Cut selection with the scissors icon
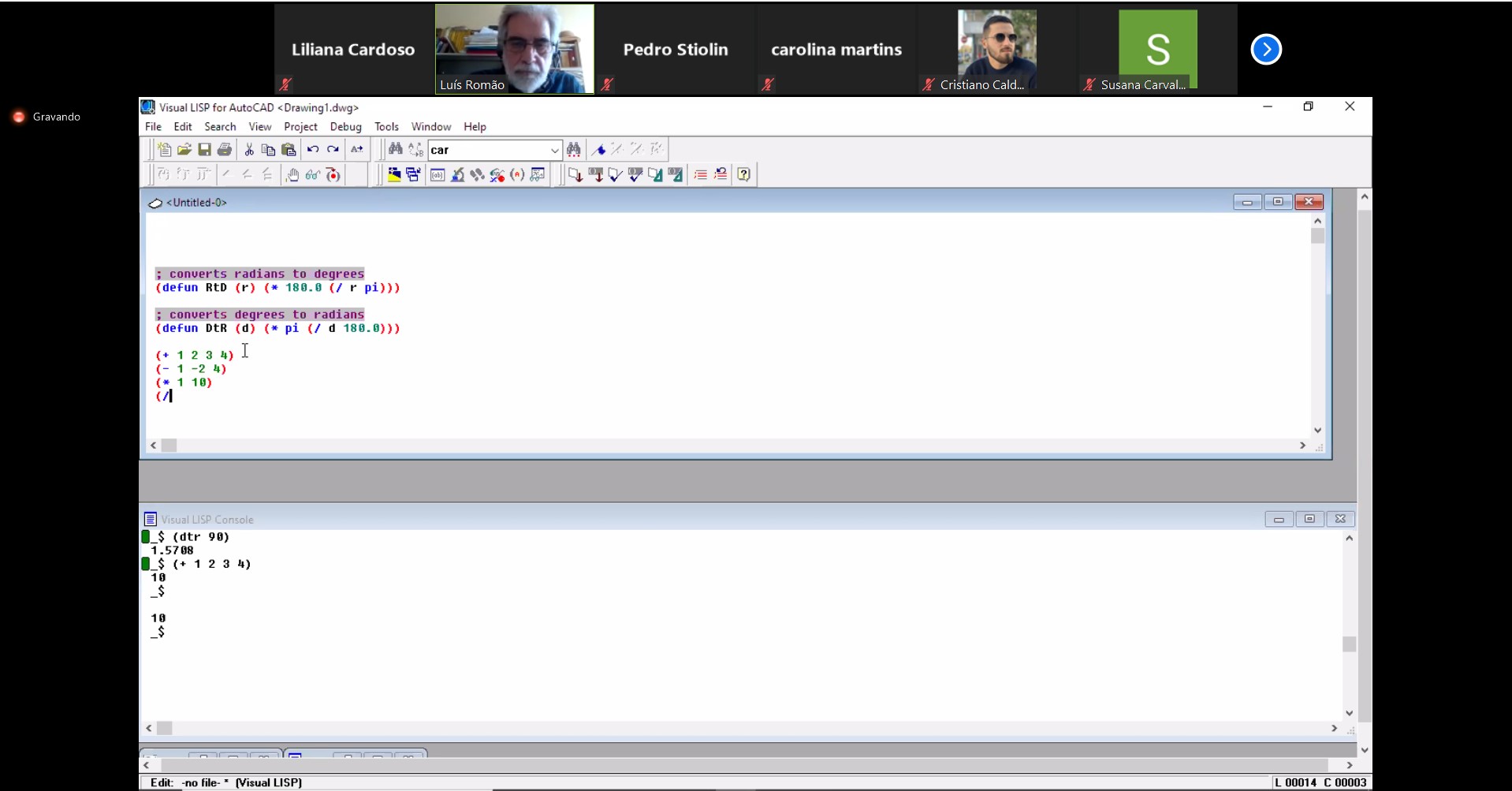Image resolution: width=1512 pixels, height=791 pixels. pyautogui.click(x=249, y=150)
